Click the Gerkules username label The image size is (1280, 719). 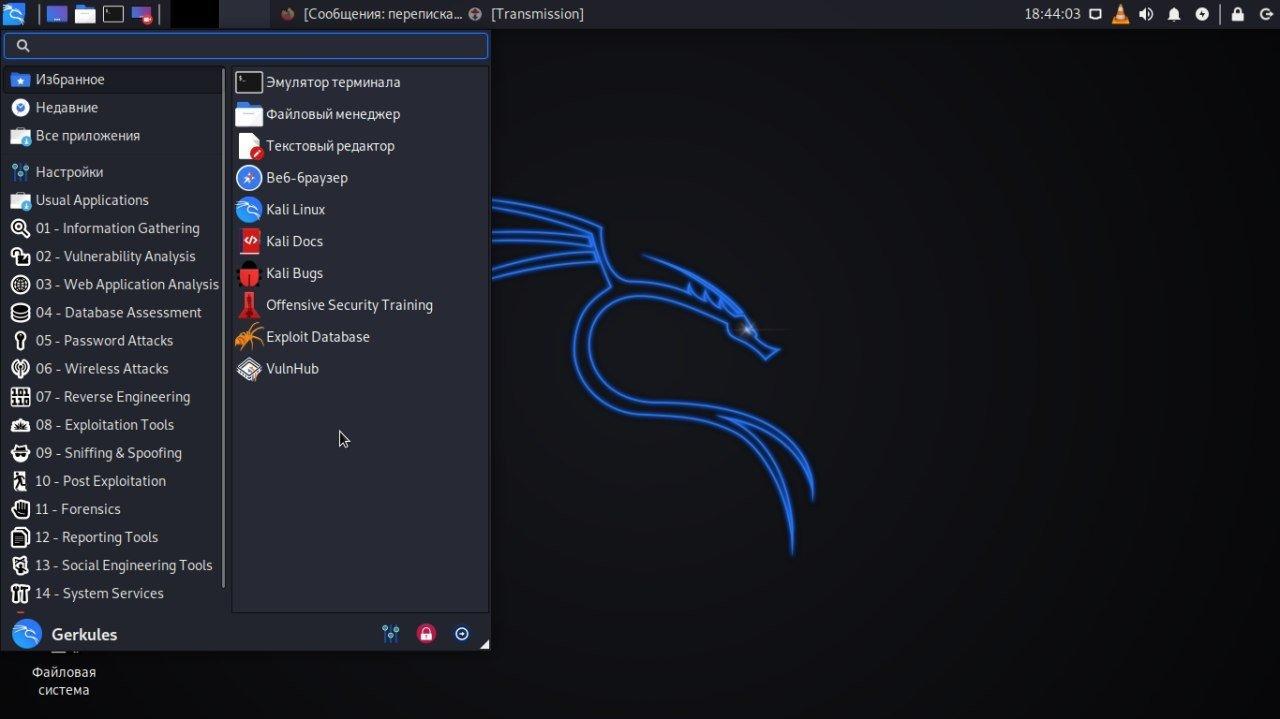[84, 635]
